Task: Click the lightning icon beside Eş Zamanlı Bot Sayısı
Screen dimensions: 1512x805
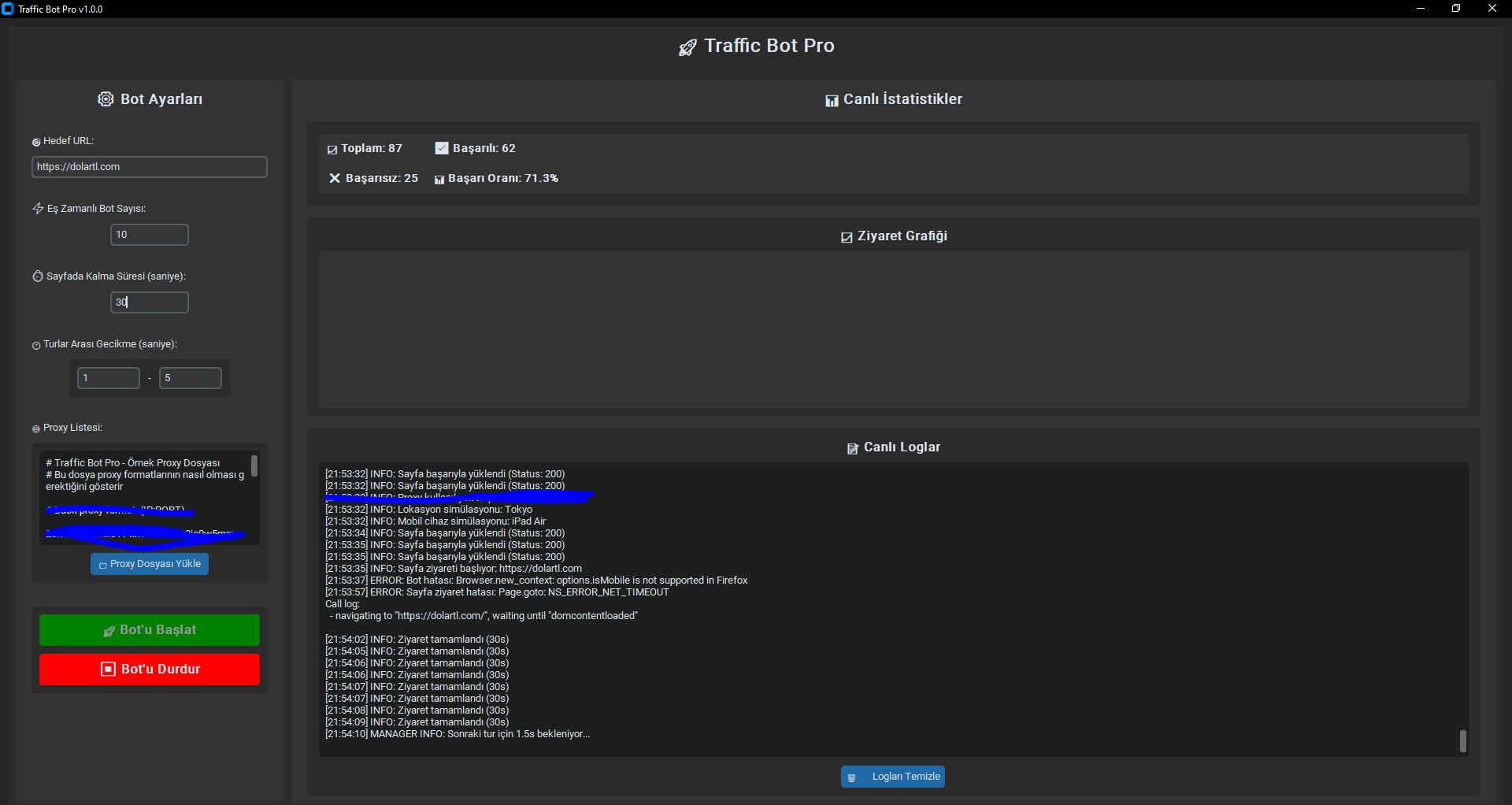Action: coord(38,209)
